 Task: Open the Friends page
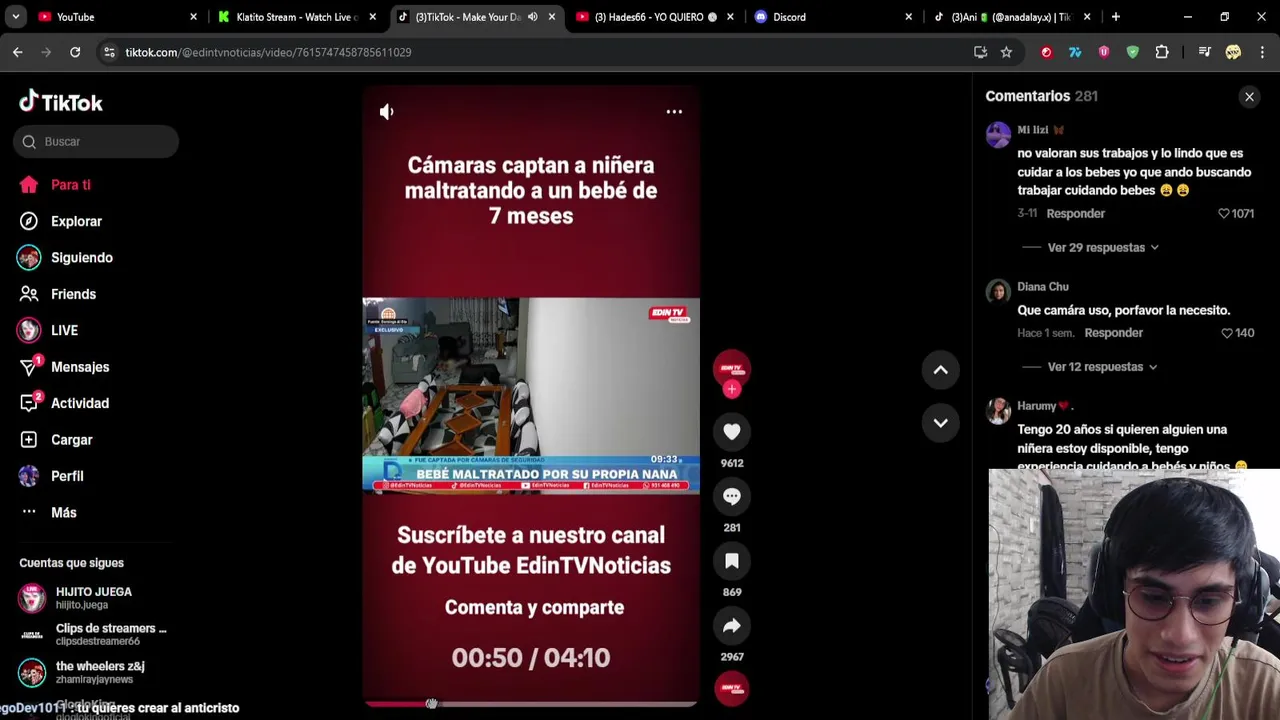[x=58, y=294]
